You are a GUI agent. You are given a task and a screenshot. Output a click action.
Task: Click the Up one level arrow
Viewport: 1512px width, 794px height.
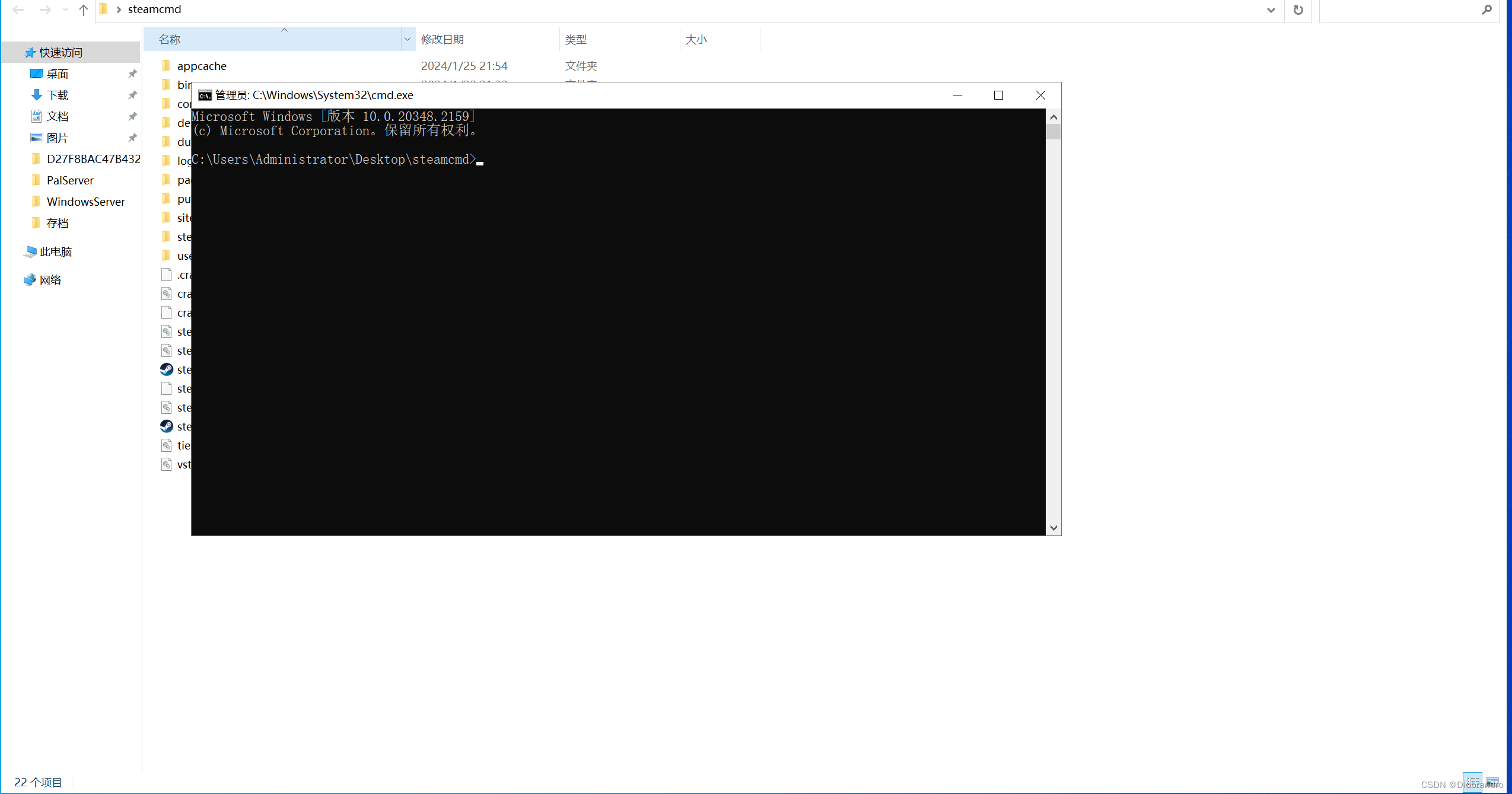(83, 9)
